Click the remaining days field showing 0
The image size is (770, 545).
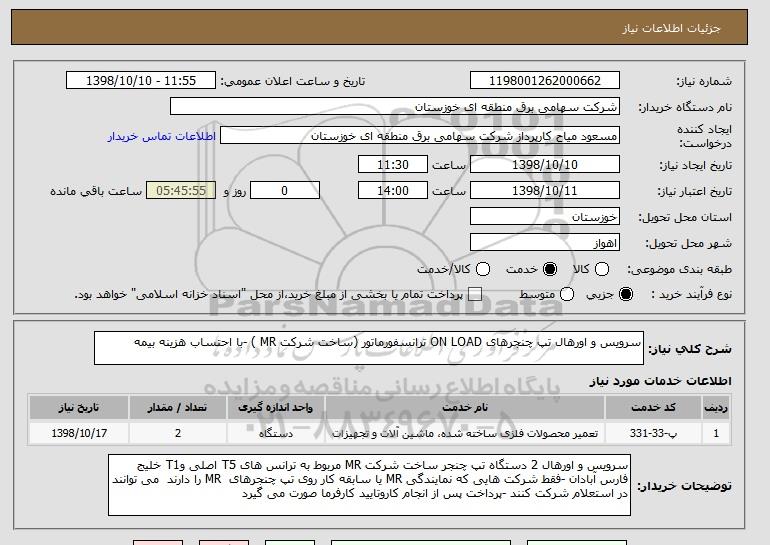point(285,191)
